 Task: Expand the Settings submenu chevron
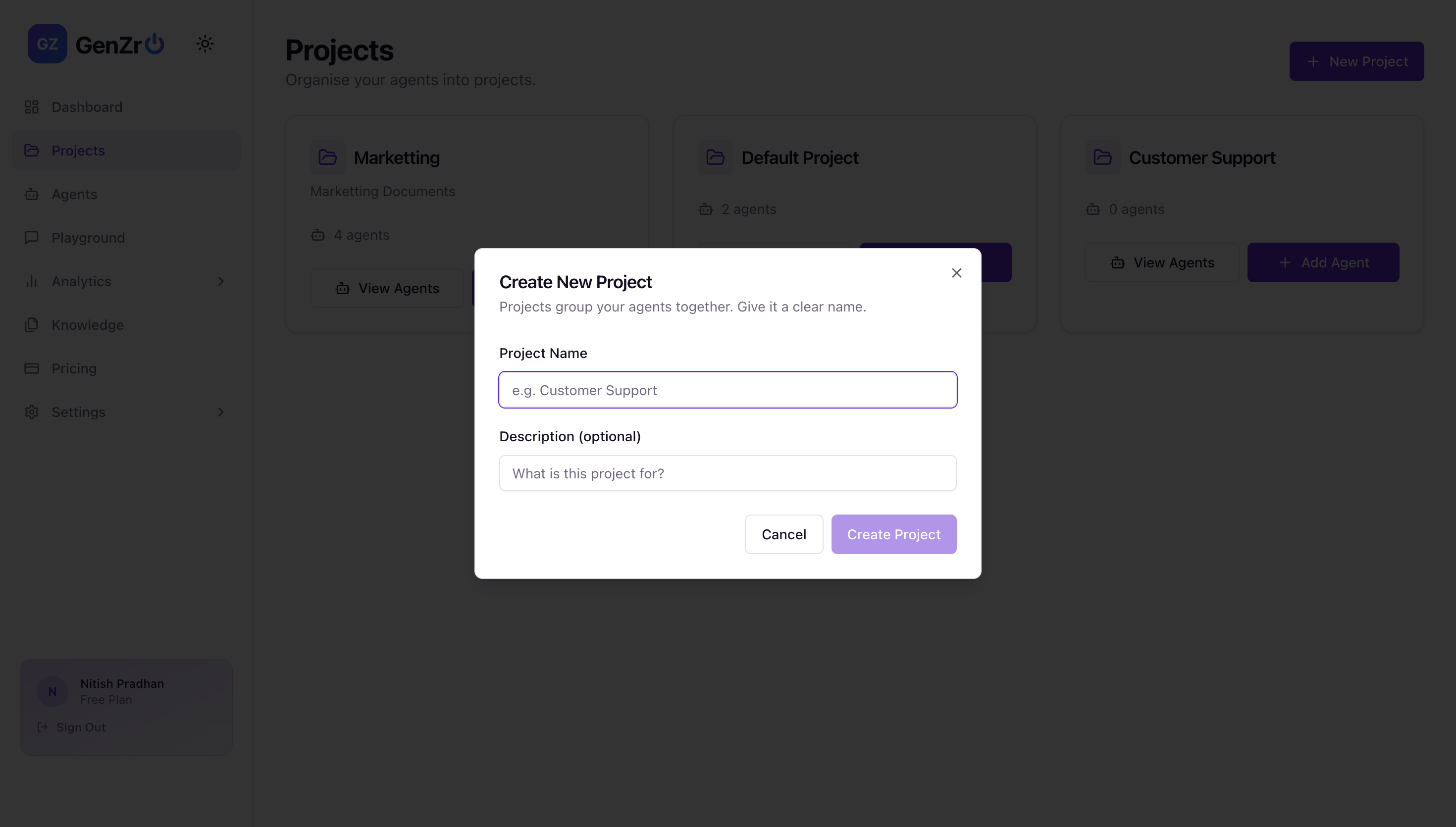pyautogui.click(x=221, y=412)
